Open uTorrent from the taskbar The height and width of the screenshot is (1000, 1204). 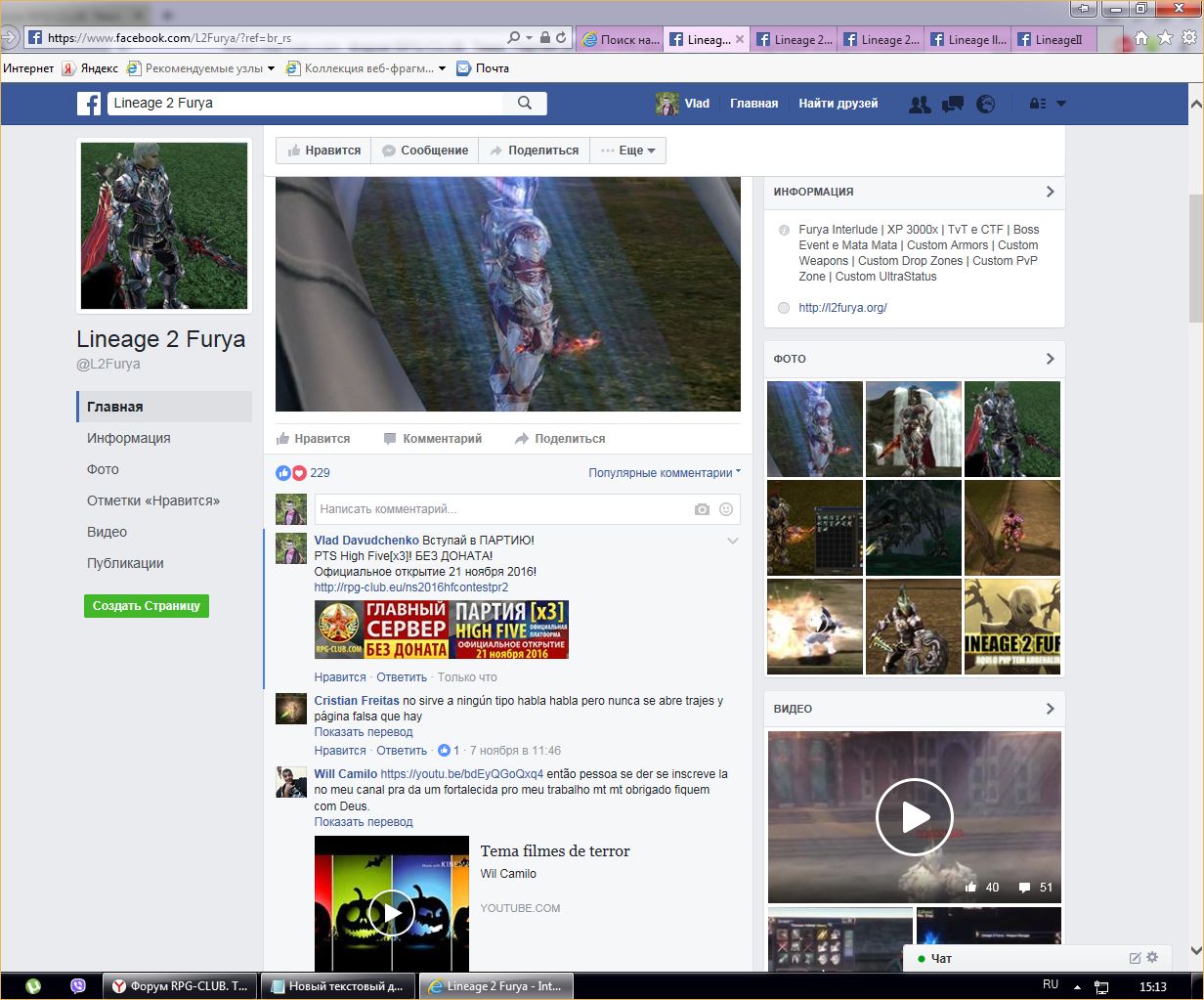coord(32,986)
